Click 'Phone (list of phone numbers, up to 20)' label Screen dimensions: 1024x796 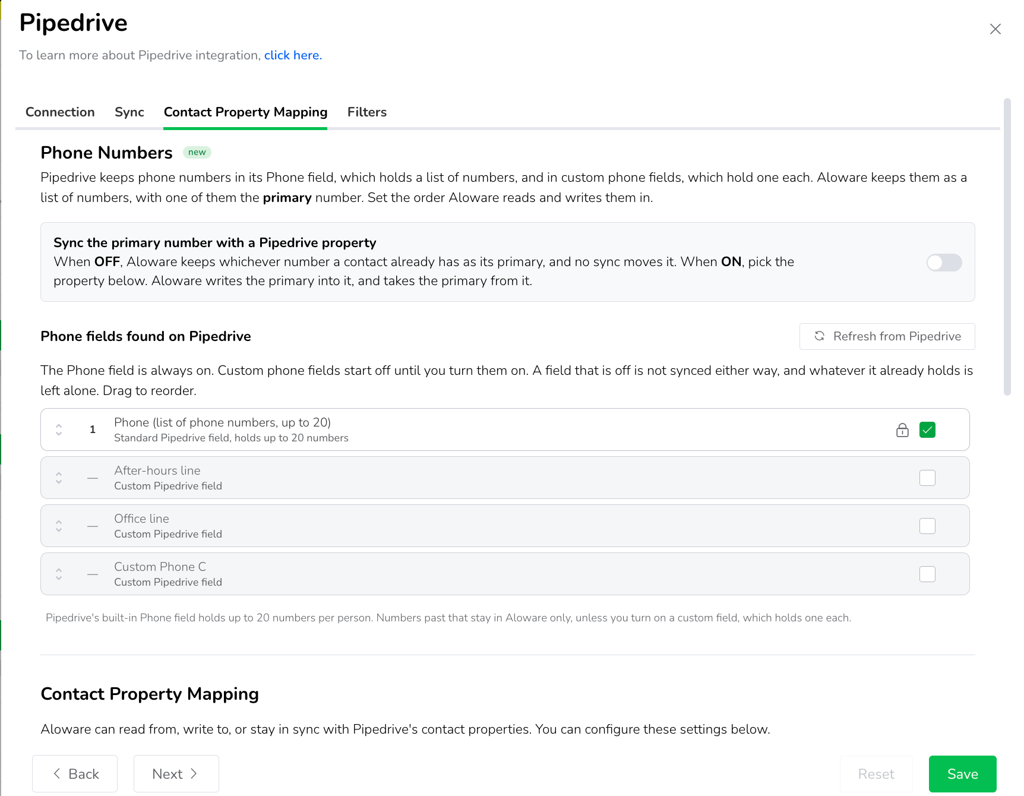point(223,422)
